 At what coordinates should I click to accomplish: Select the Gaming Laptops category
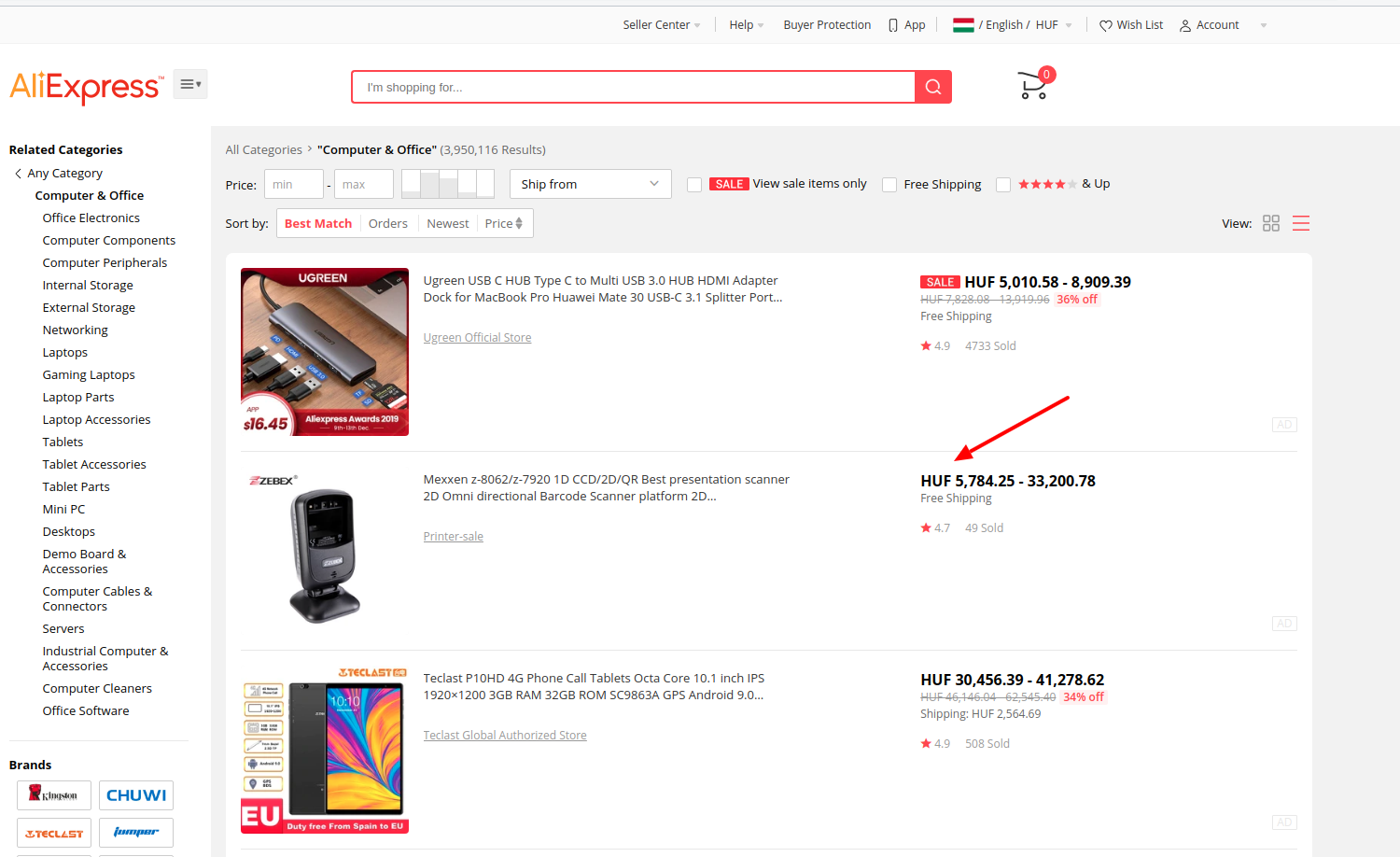(x=89, y=375)
